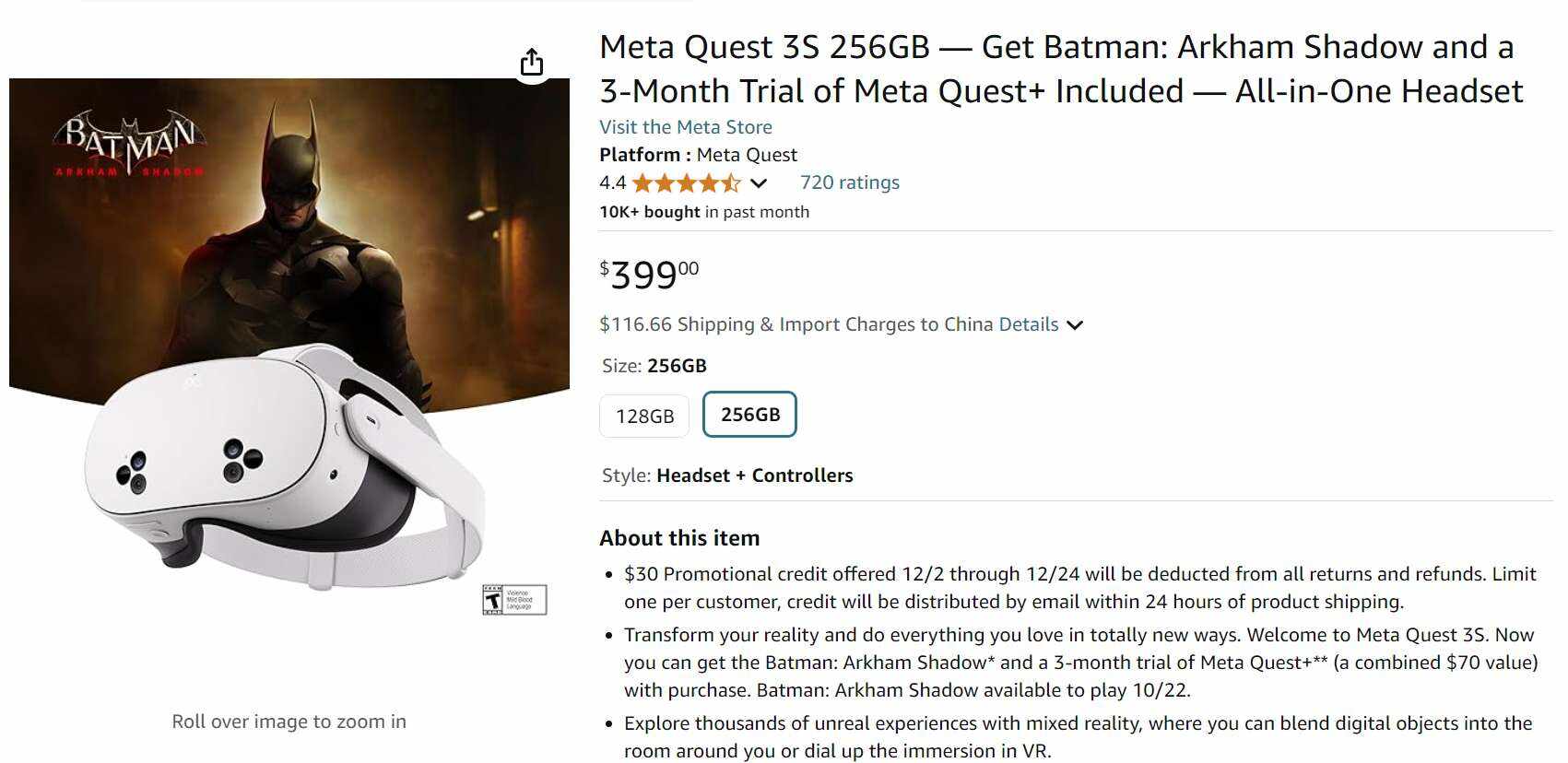The width and height of the screenshot is (1568, 763).
Task: Click the 4.4 rating number
Action: coord(612,182)
